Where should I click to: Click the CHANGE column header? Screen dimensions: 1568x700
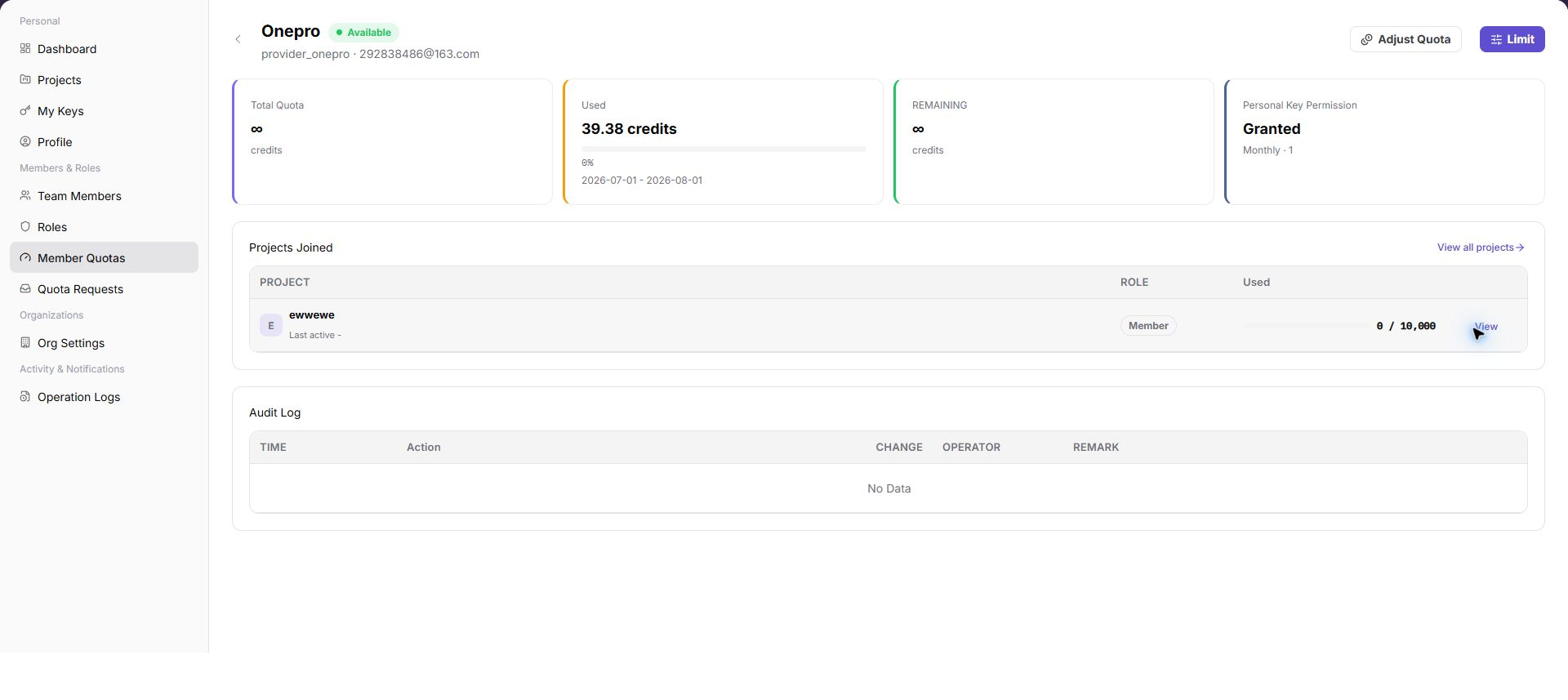click(x=899, y=448)
